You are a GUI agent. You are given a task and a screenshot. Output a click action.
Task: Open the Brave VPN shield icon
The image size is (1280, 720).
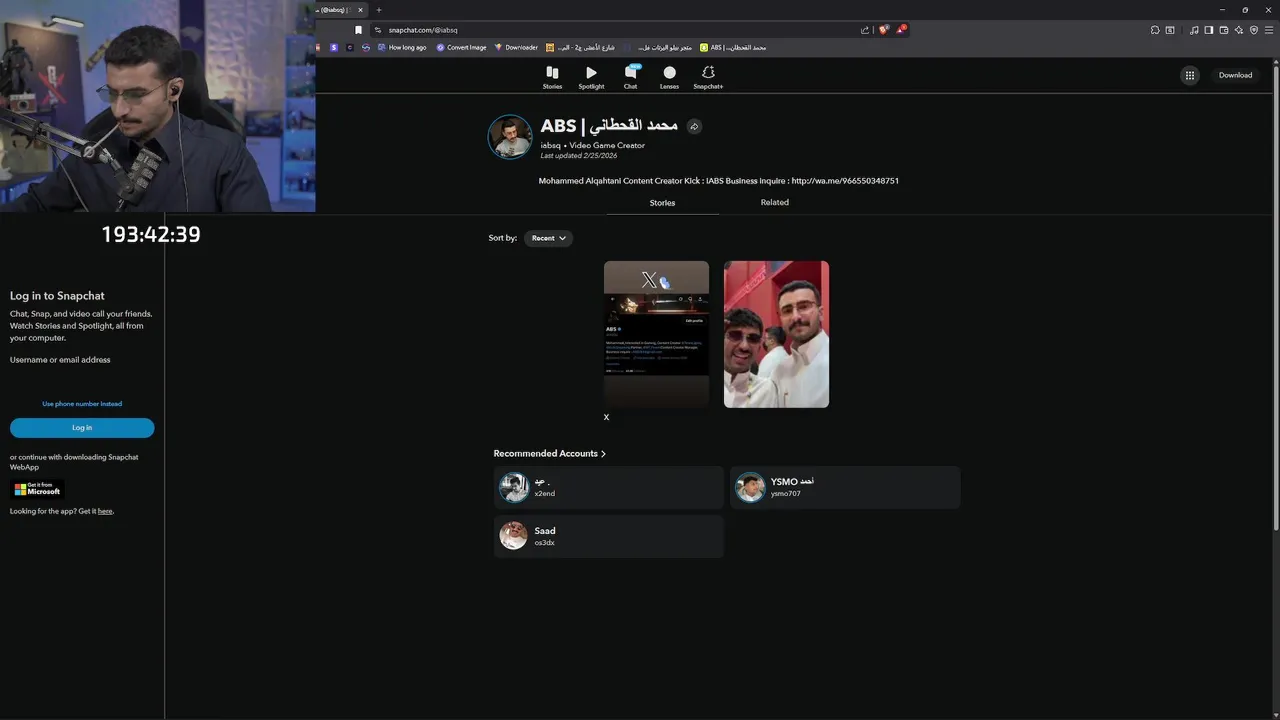click(x=1254, y=30)
